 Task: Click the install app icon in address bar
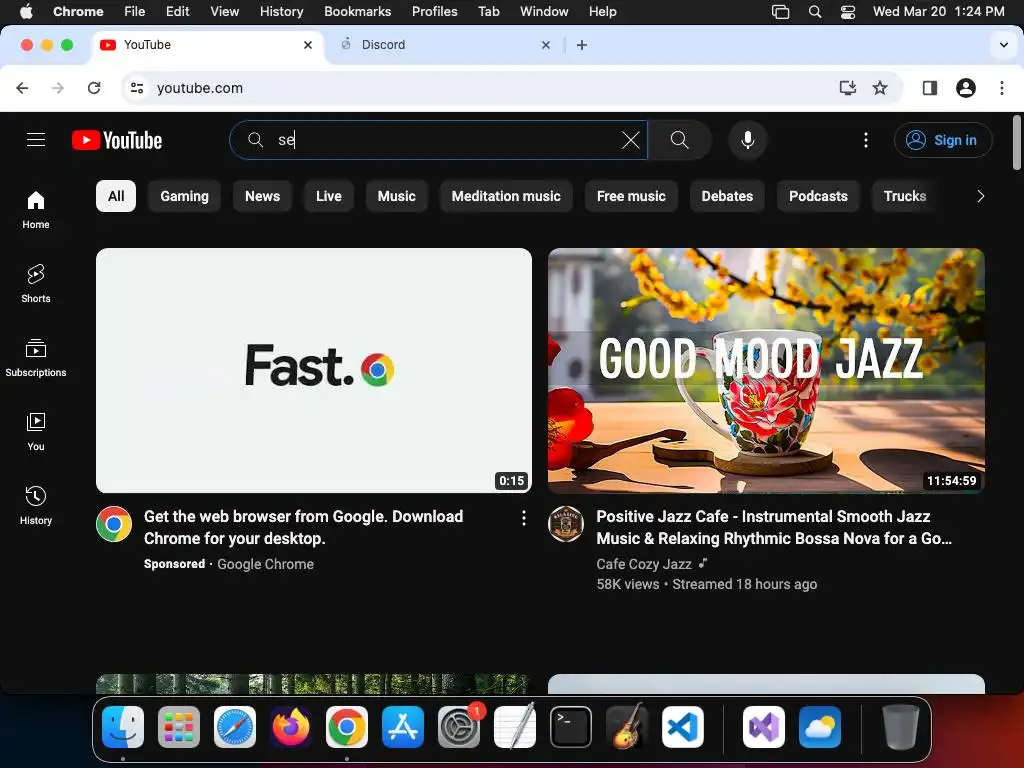click(847, 88)
